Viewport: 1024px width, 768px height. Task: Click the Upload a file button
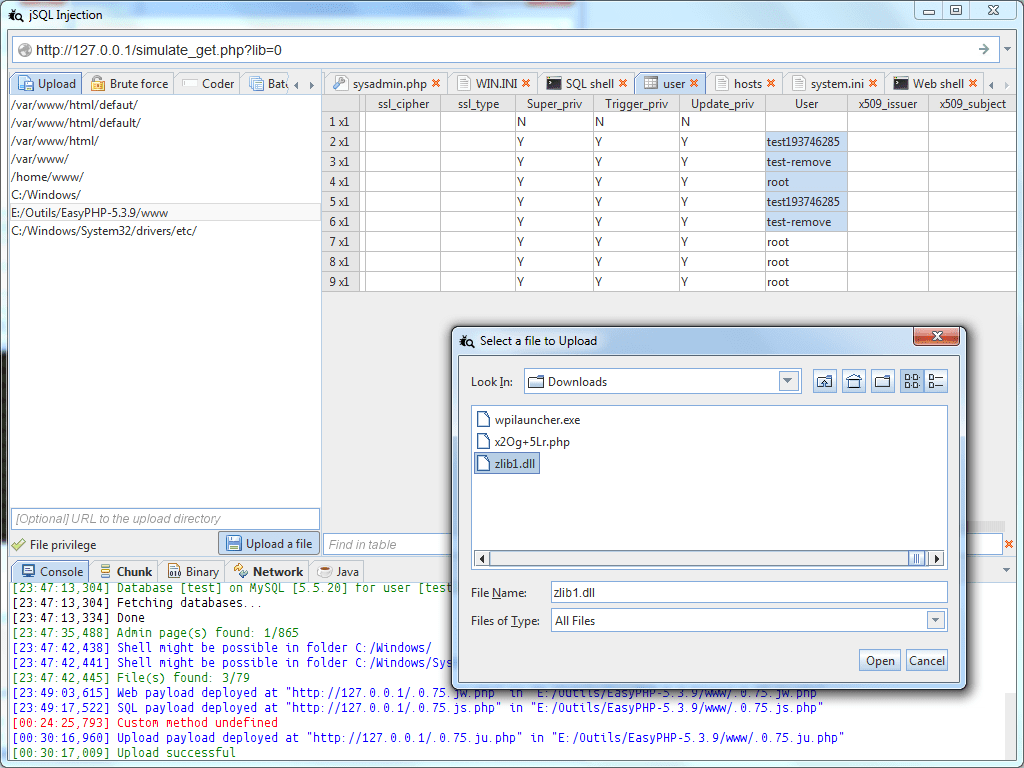click(269, 544)
